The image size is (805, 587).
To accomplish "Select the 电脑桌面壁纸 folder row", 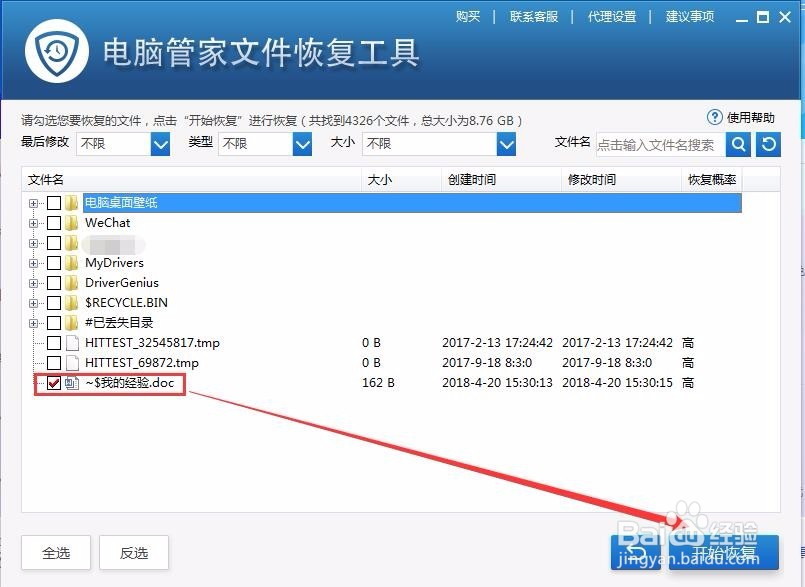I will tap(412, 203).
